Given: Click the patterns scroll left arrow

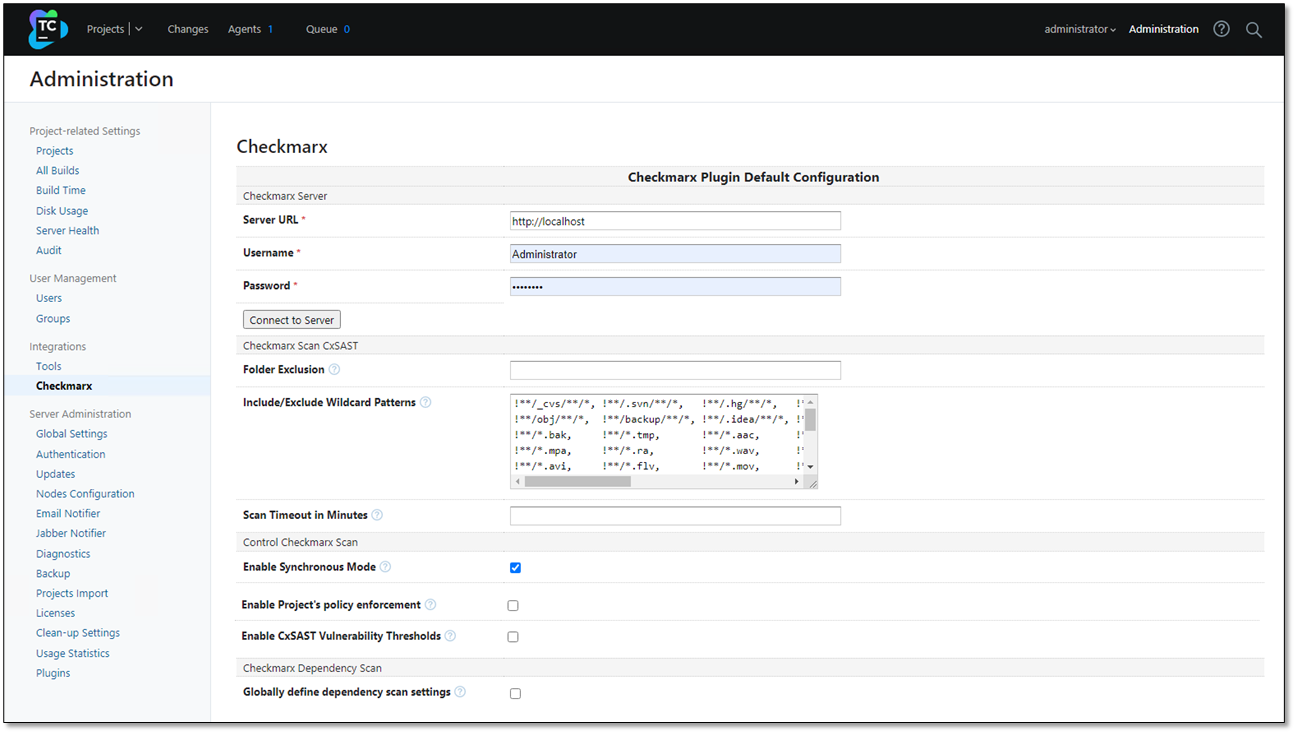Looking at the screenshot, I should click(517, 481).
